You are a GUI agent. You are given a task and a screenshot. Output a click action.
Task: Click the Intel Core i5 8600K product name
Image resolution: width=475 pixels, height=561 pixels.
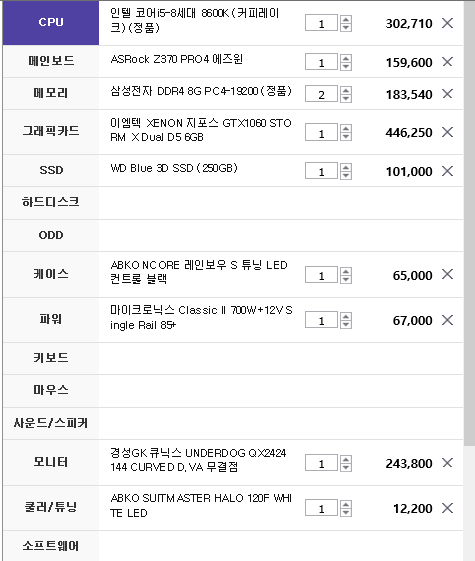tap(195, 20)
